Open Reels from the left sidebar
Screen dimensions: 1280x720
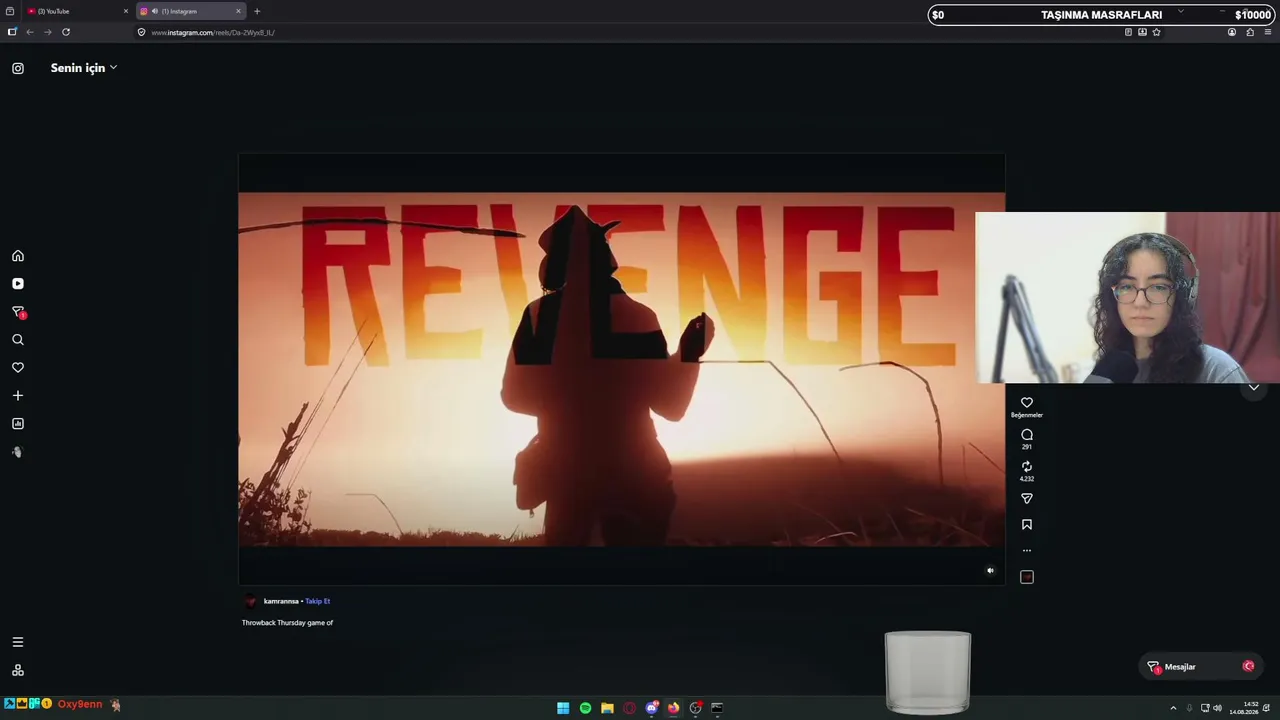[18, 284]
